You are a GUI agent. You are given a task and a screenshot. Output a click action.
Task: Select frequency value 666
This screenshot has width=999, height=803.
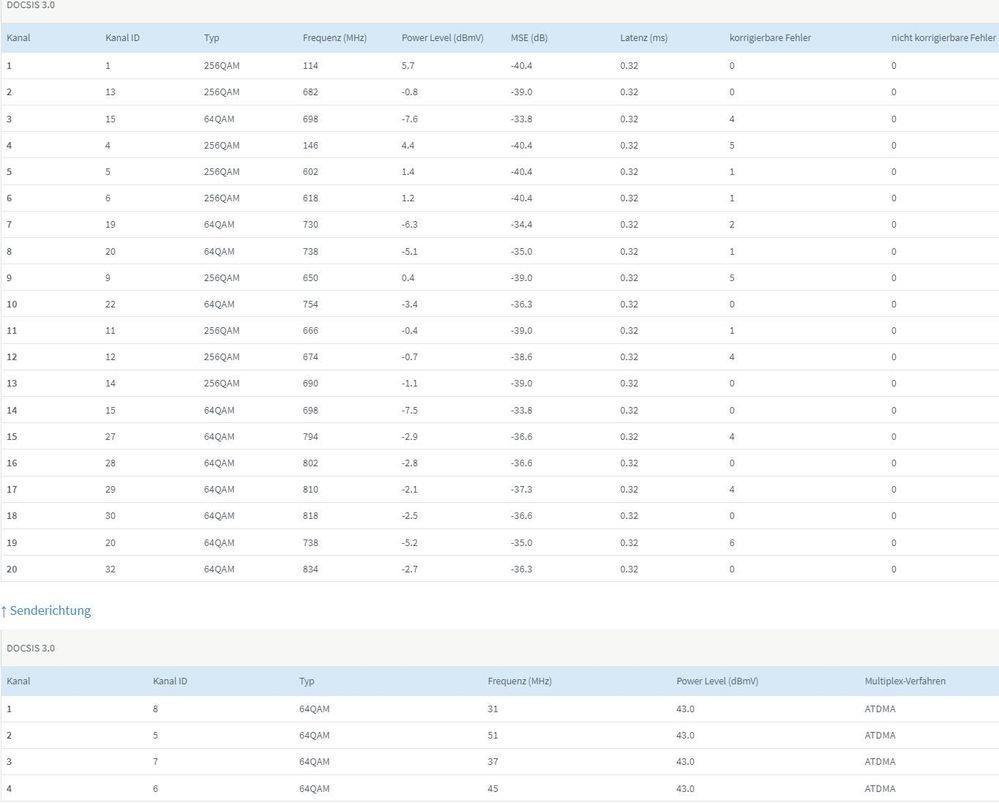pos(310,330)
